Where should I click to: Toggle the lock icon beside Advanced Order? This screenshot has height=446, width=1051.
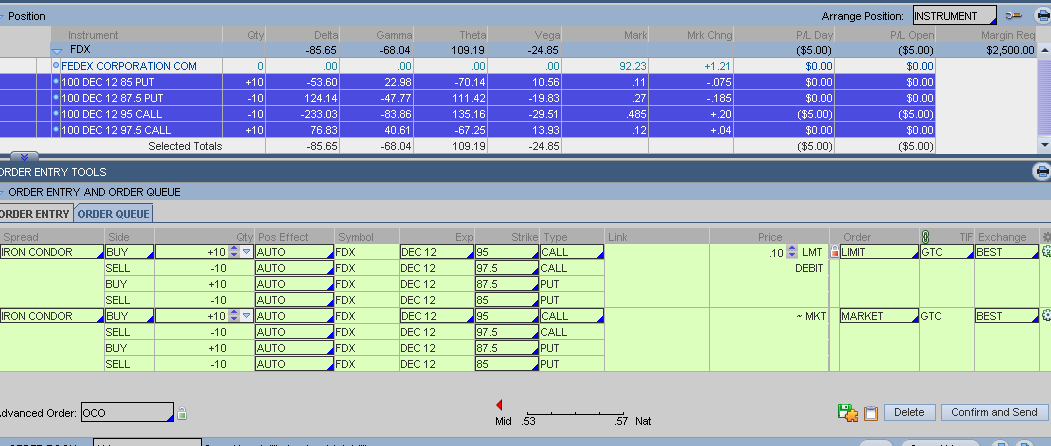181,413
